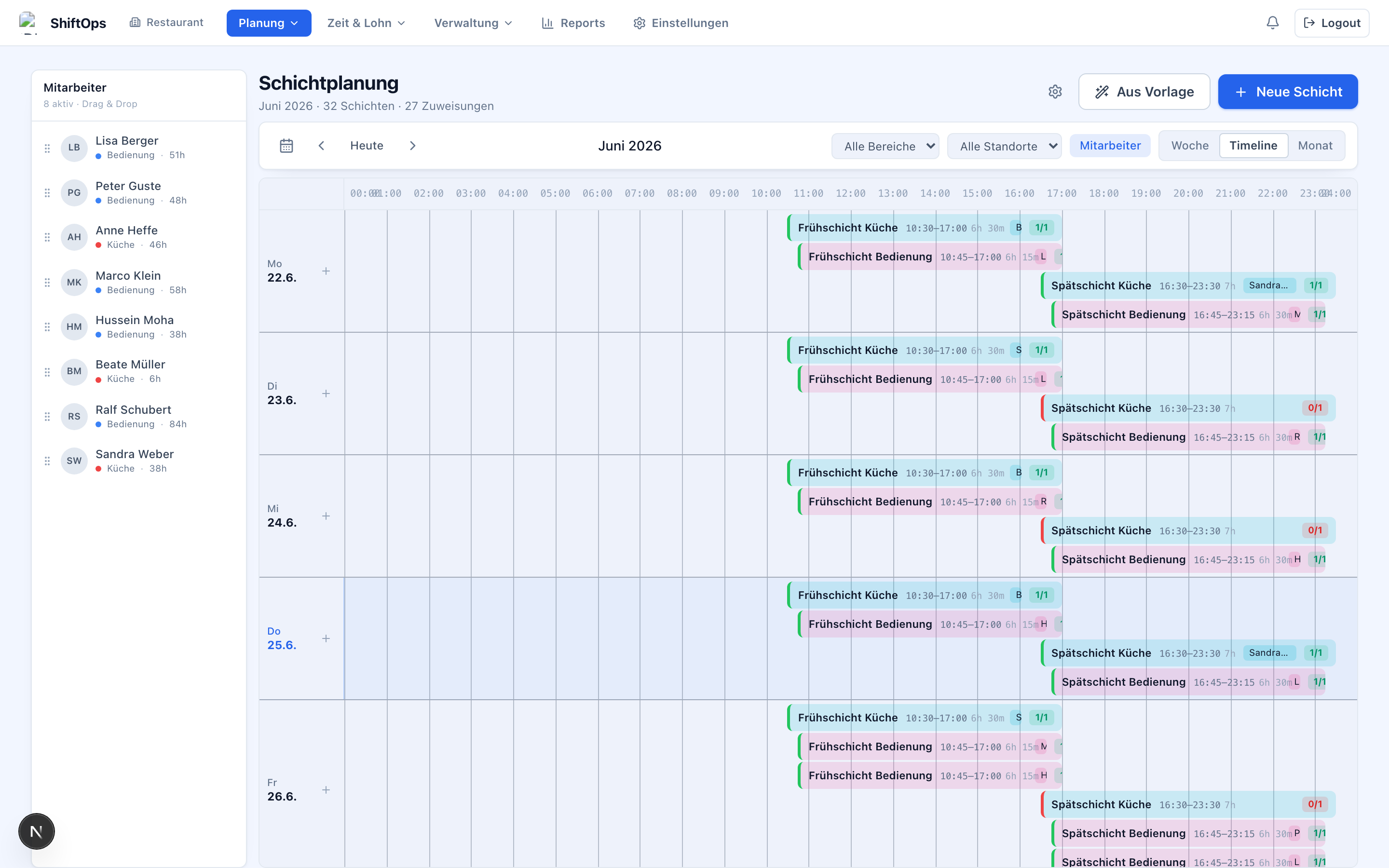
Task: Create a Neue Schicht
Action: point(1287,92)
